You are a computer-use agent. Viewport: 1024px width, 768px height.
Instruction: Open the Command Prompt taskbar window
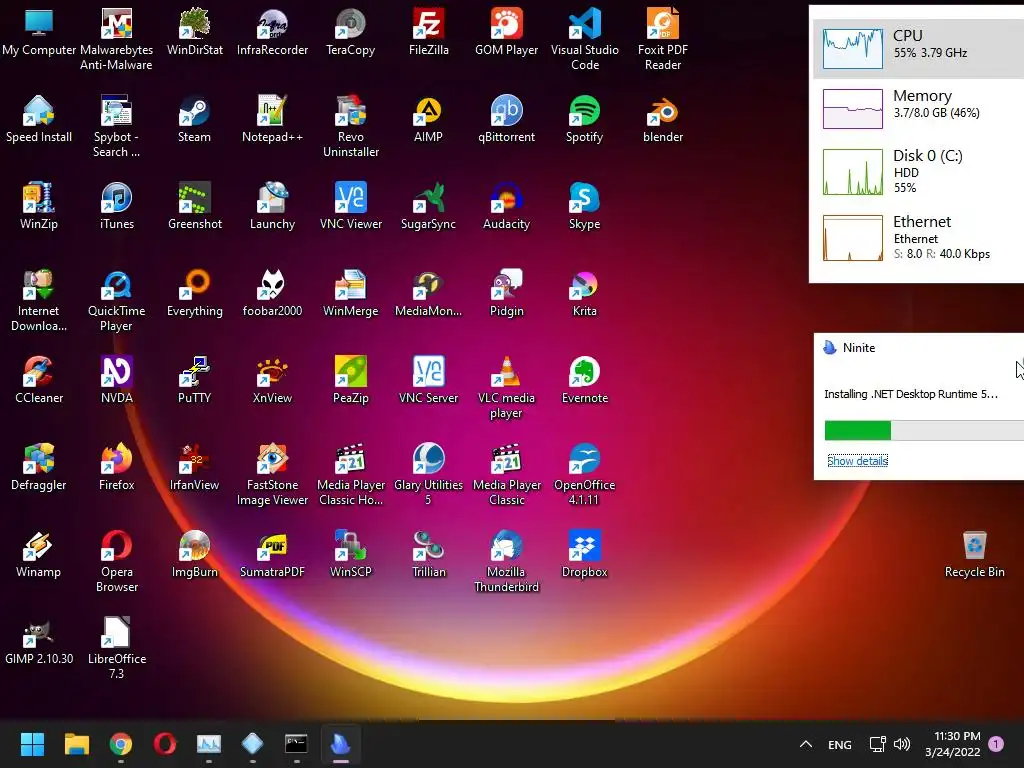coord(296,744)
